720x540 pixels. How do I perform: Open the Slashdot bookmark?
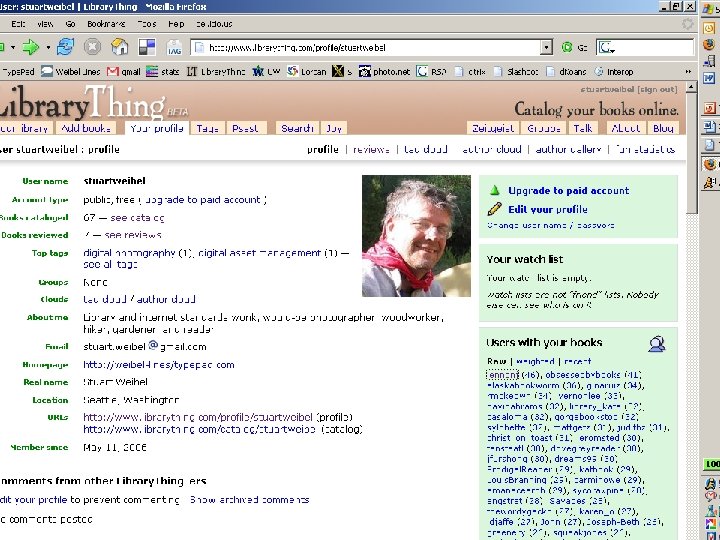point(518,72)
